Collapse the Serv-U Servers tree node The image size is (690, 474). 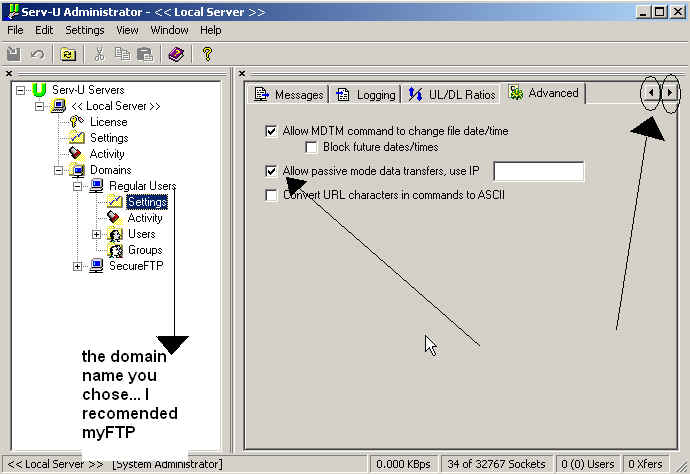pos(20,90)
